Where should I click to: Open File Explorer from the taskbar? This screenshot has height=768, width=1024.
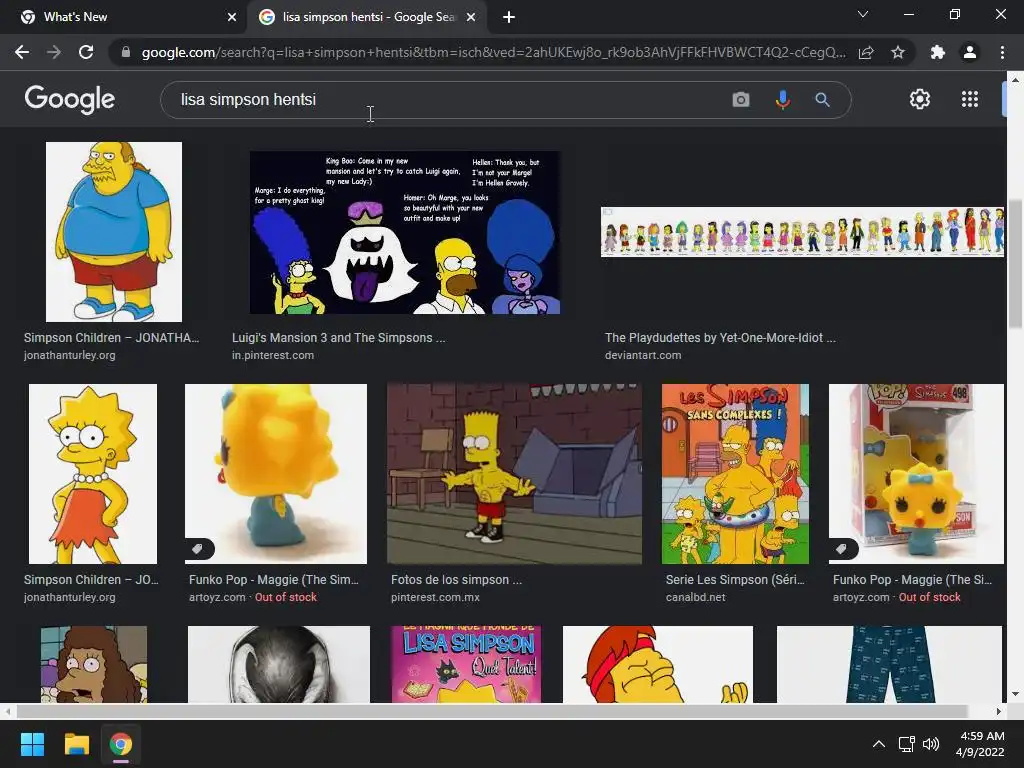76,744
